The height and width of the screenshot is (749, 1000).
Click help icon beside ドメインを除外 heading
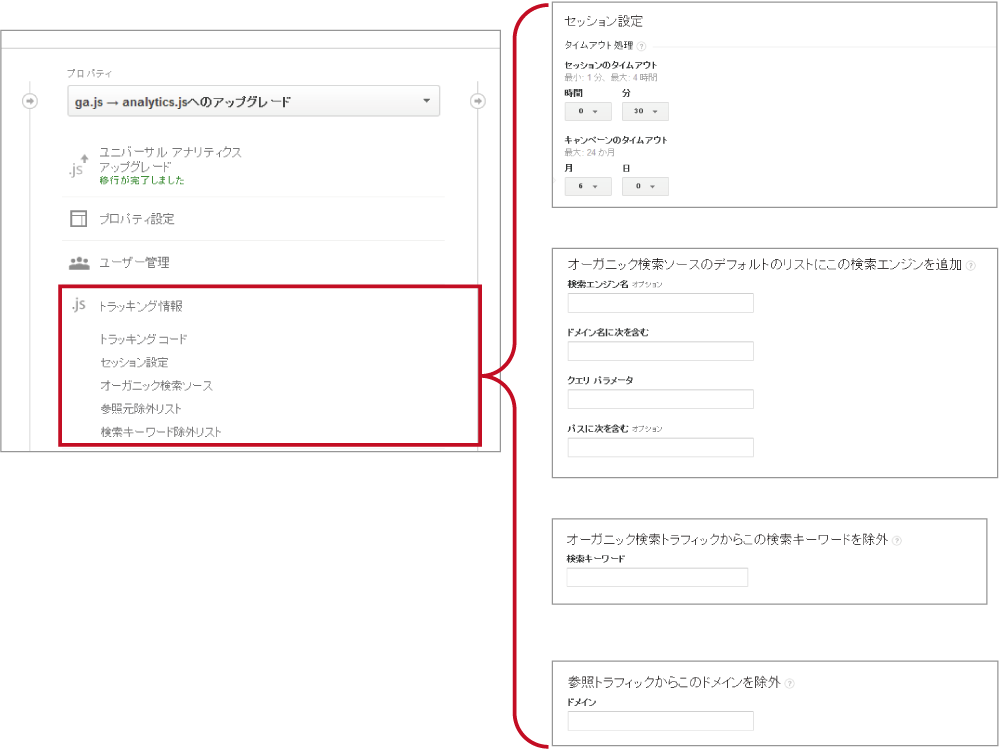(x=790, y=683)
